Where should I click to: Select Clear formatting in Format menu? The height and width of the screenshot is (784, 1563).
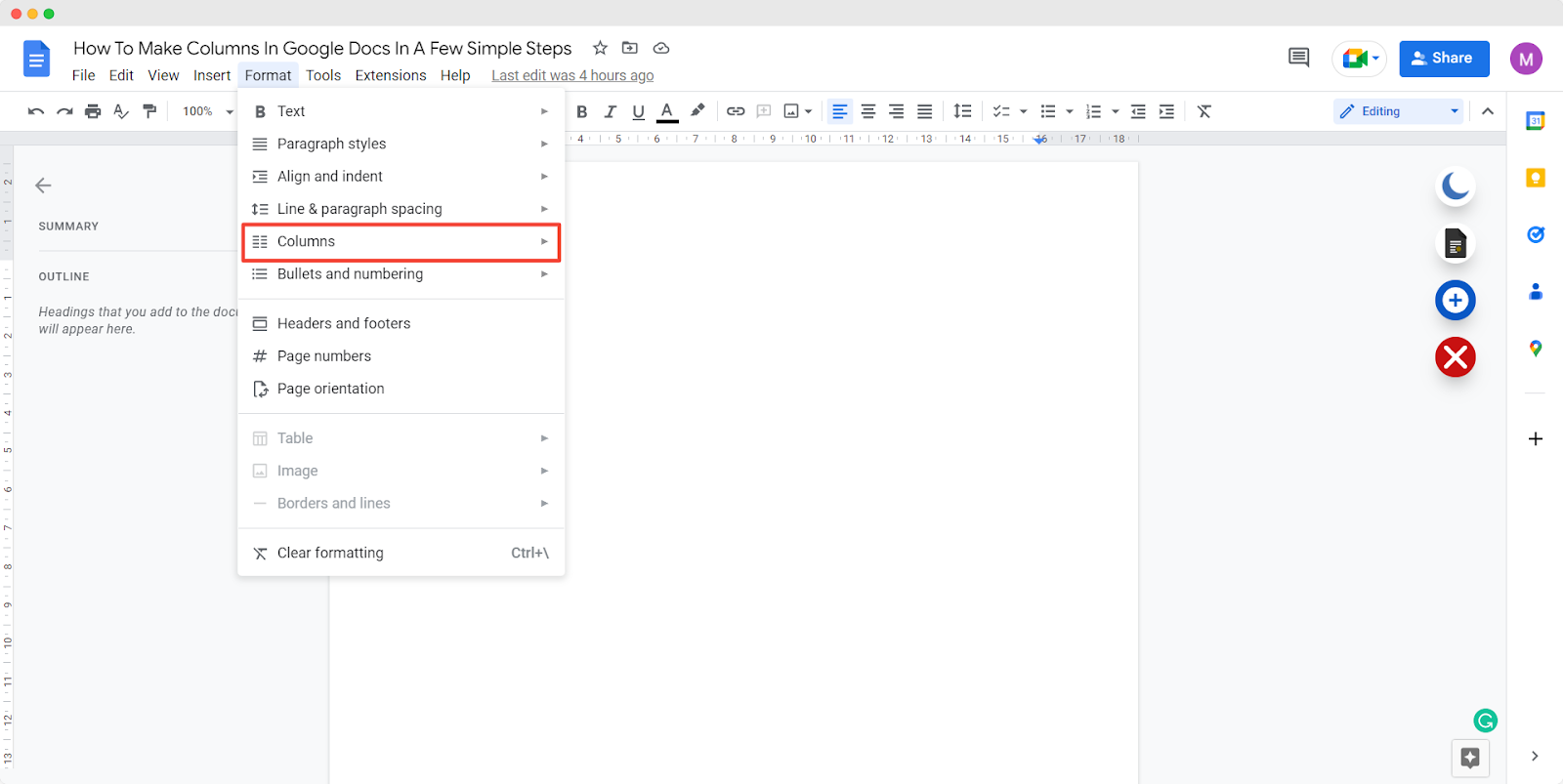401,553
